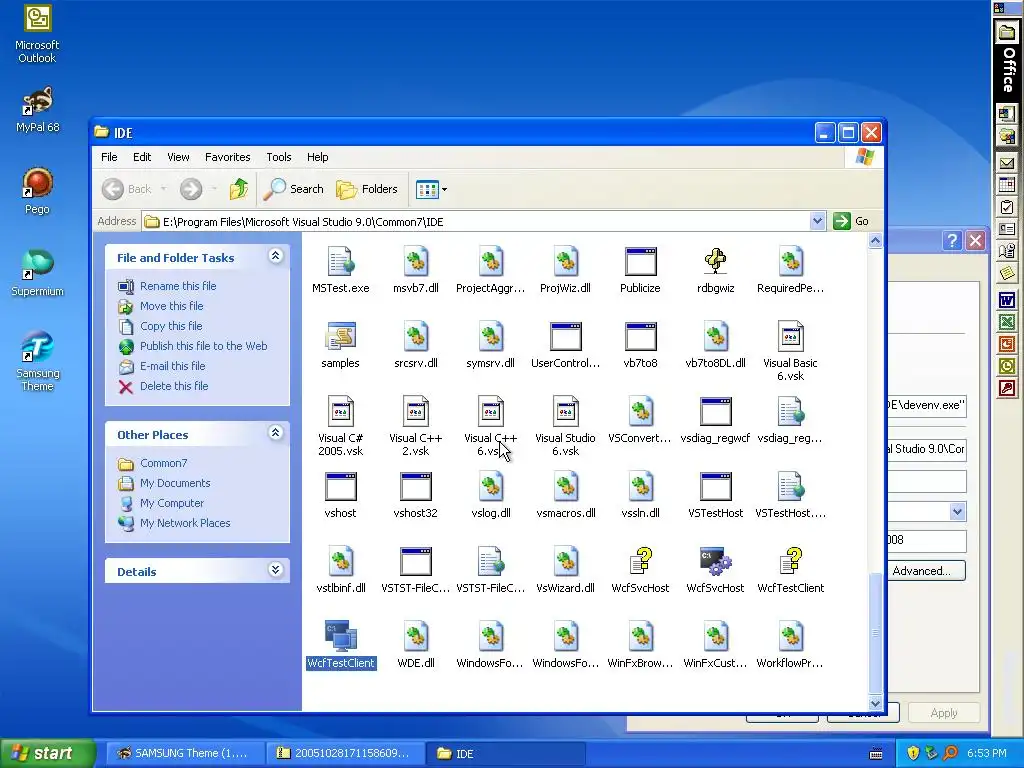The width and height of the screenshot is (1024, 768).
Task: Select the vsdiag_regwcf application icon
Action: [x=715, y=412]
